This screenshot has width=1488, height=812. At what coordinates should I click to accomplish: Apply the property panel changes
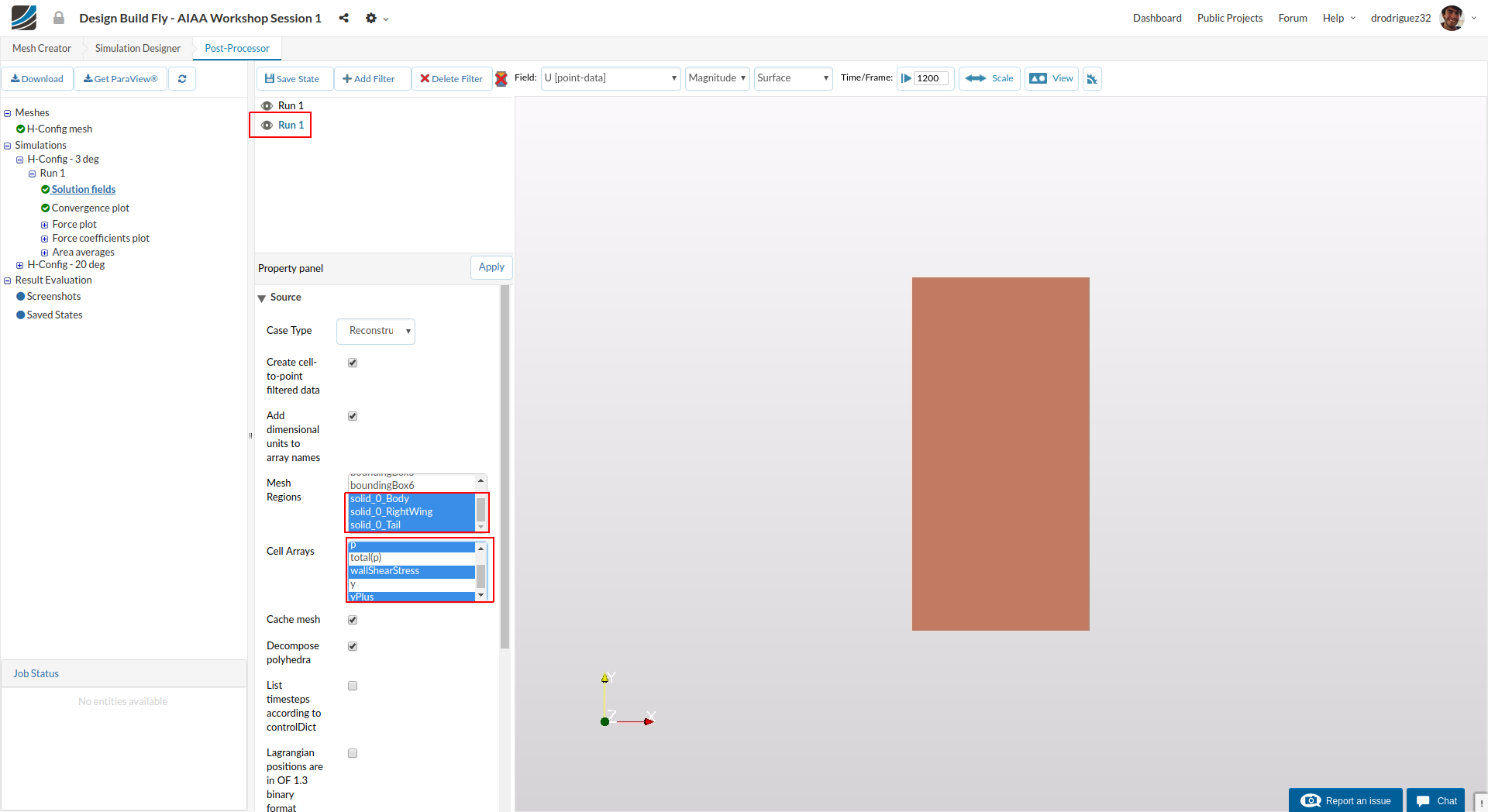[x=491, y=267]
